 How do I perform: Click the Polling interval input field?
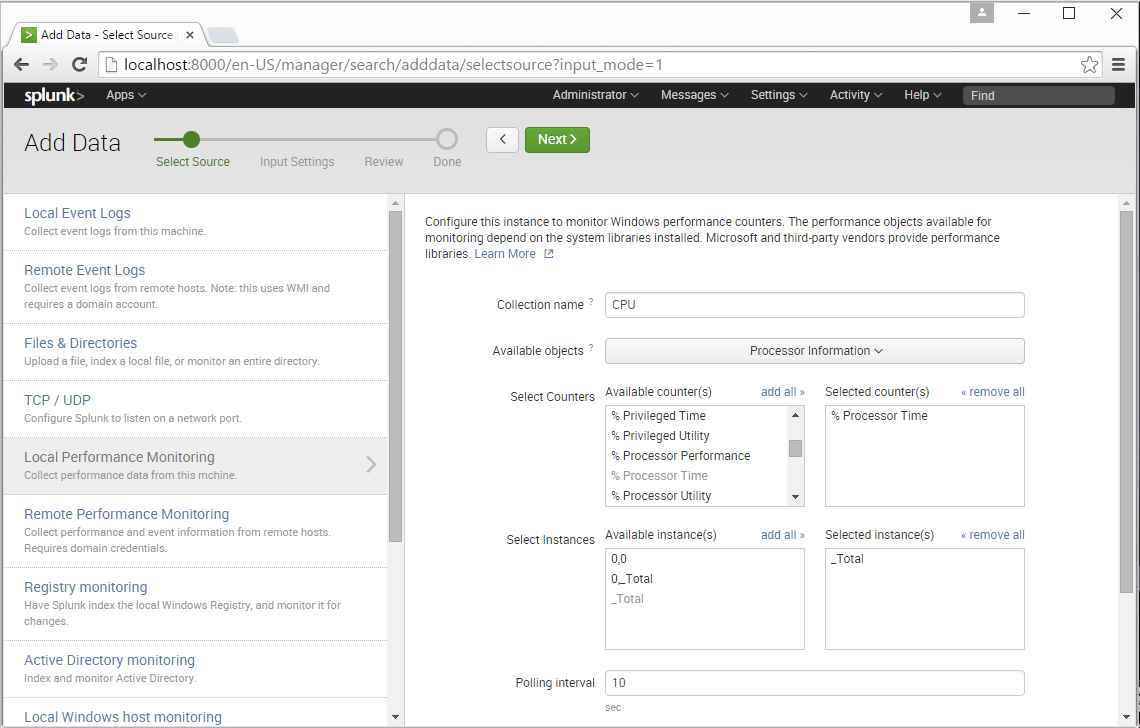[x=814, y=683]
